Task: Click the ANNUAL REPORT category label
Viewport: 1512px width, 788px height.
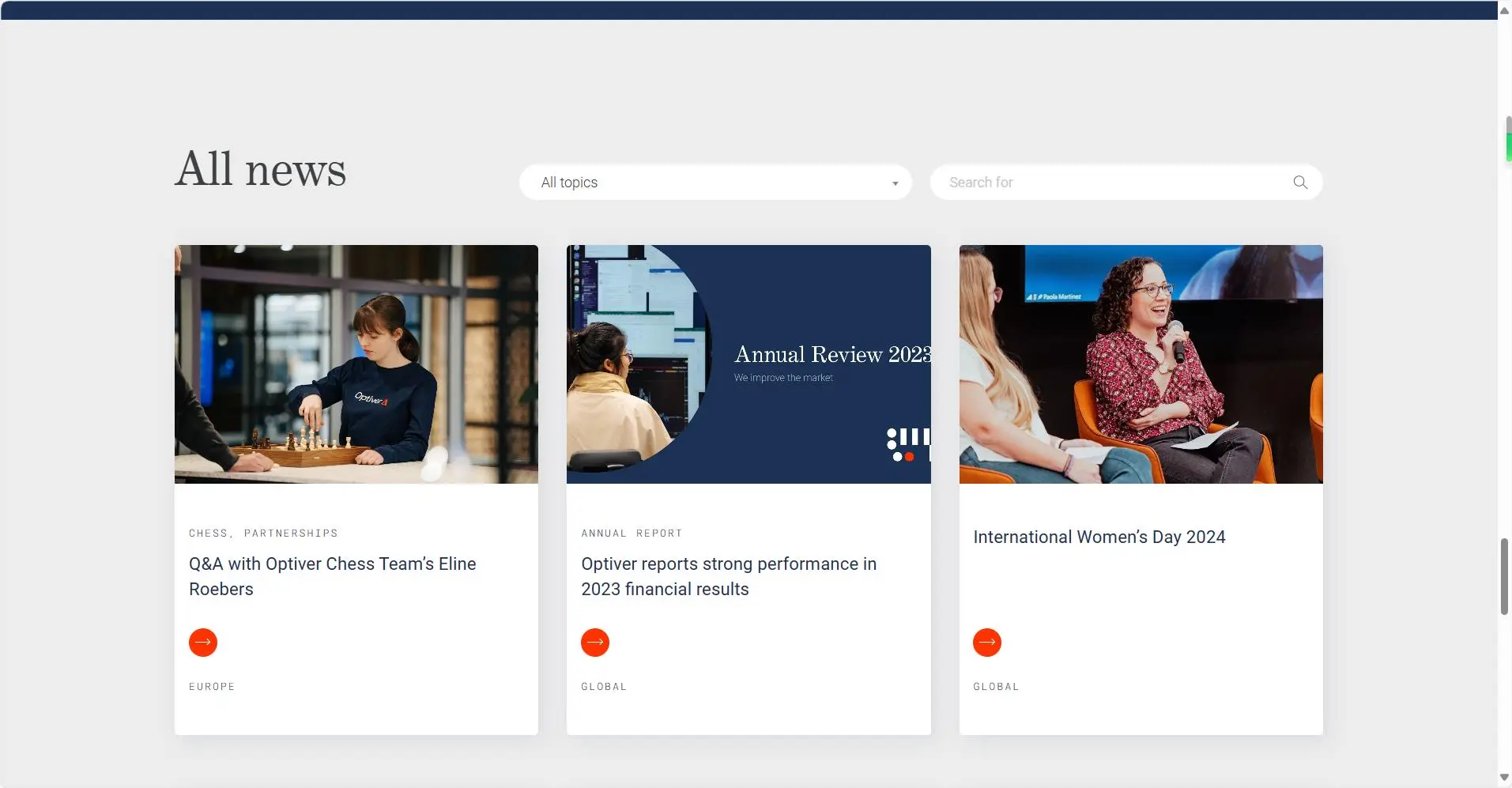Action: (x=632, y=534)
